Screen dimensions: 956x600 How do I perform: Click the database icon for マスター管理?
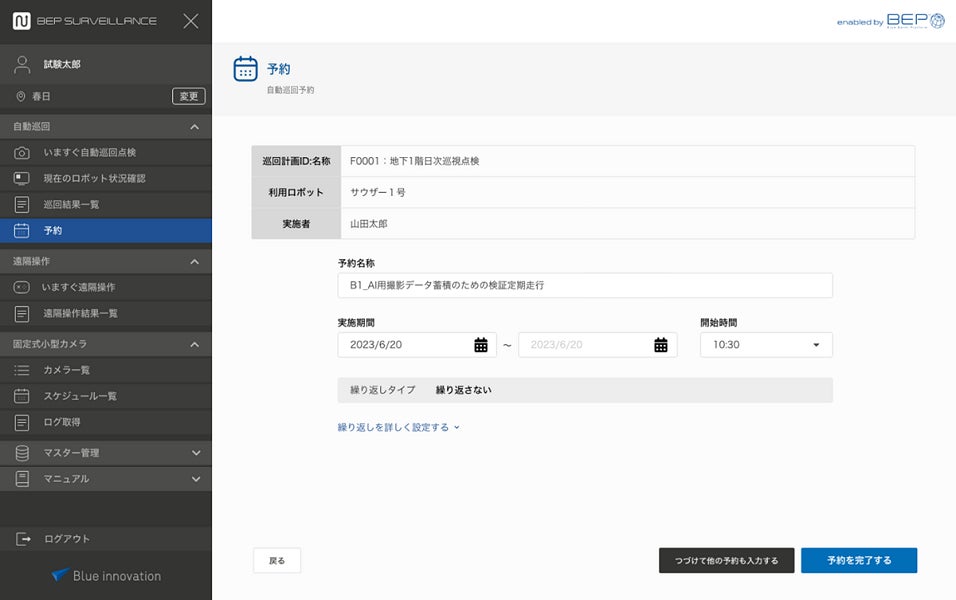click(22, 453)
